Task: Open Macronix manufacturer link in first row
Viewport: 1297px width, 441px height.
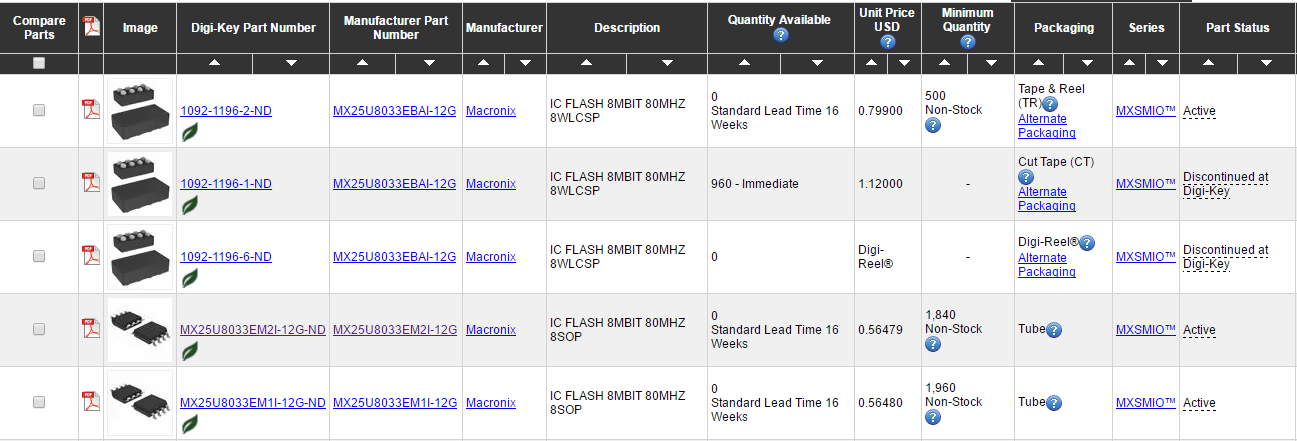Action: 491,111
